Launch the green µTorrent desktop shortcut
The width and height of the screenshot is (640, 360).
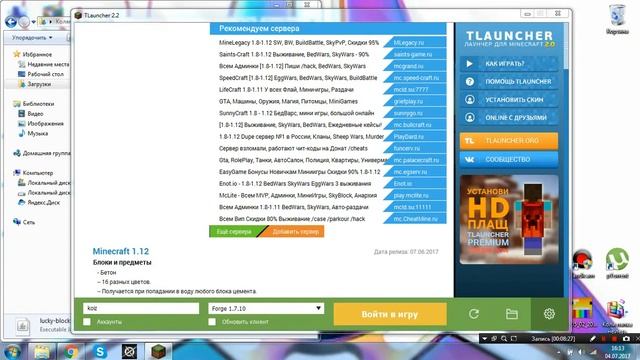click(x=617, y=263)
